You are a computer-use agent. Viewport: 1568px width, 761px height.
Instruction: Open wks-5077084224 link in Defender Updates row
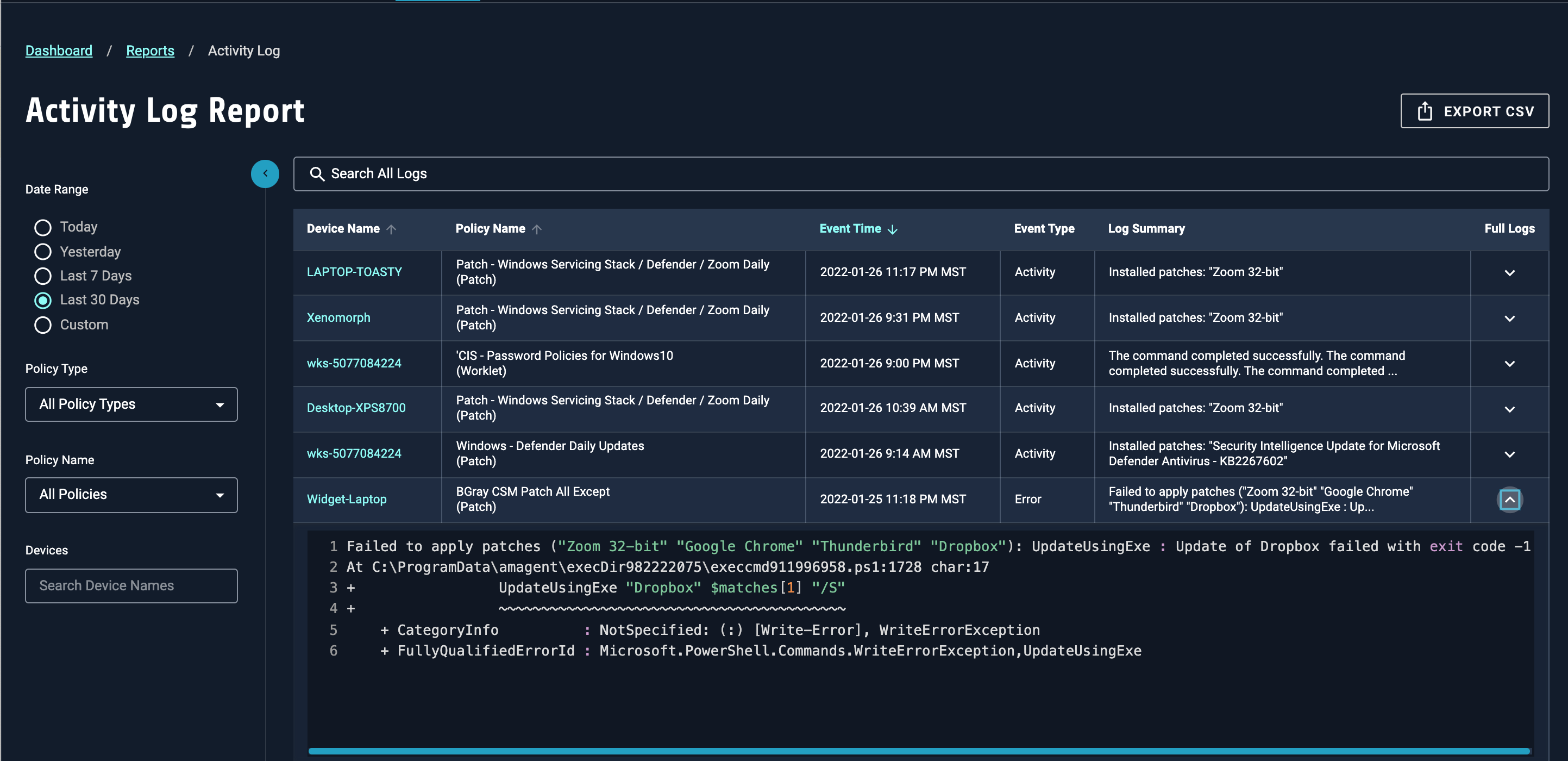coord(354,453)
